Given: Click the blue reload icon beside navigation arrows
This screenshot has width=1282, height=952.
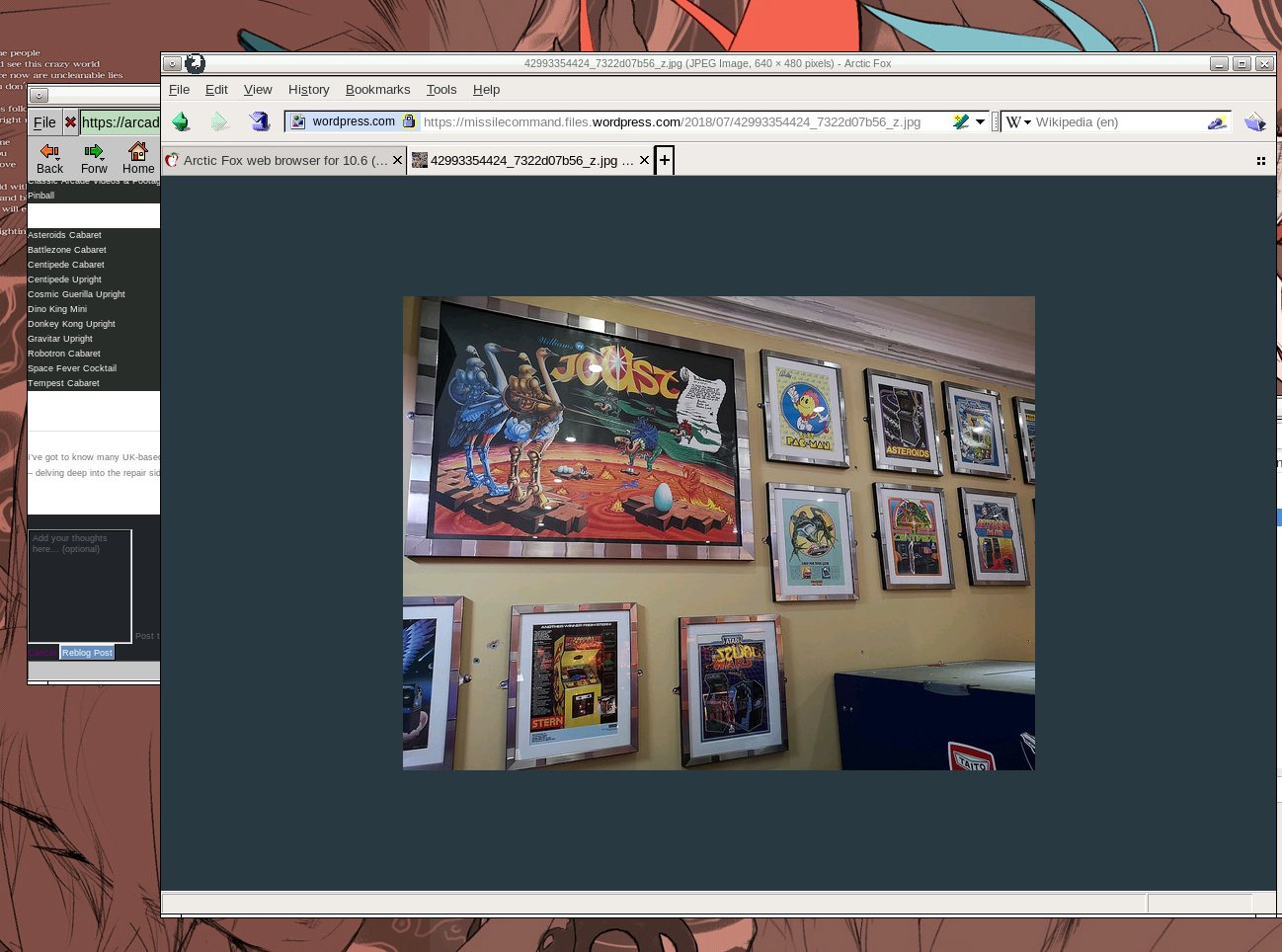Looking at the screenshot, I should click(260, 121).
